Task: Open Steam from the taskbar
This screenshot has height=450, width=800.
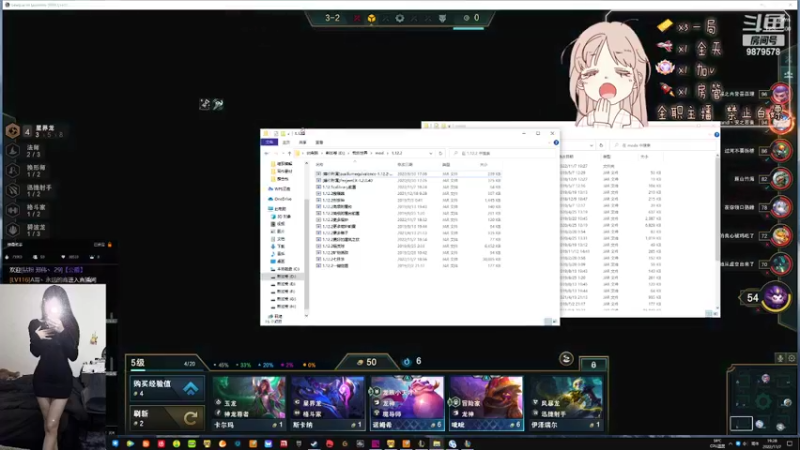Action: [x=314, y=444]
